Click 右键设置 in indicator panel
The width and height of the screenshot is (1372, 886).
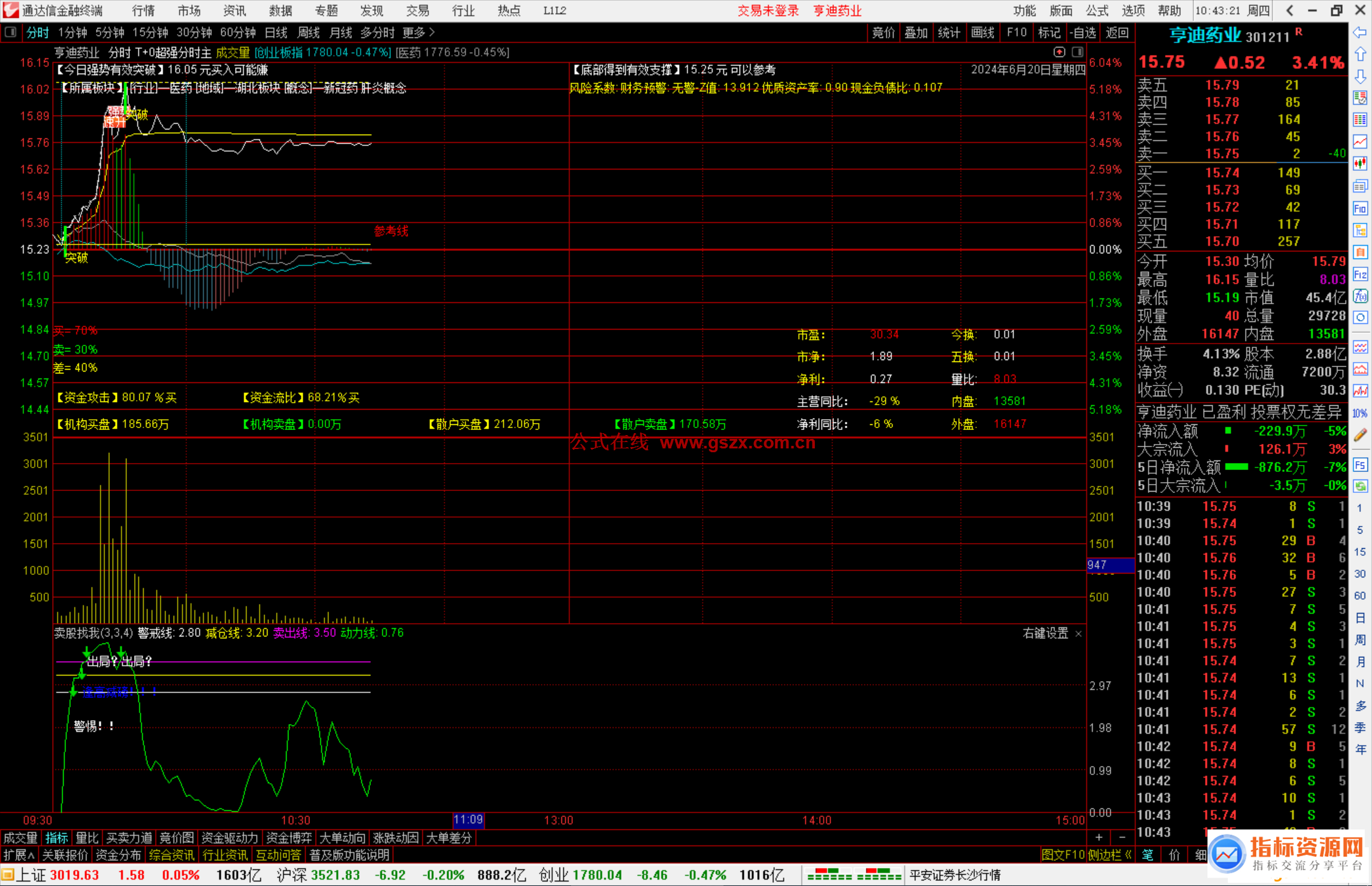point(1046,633)
